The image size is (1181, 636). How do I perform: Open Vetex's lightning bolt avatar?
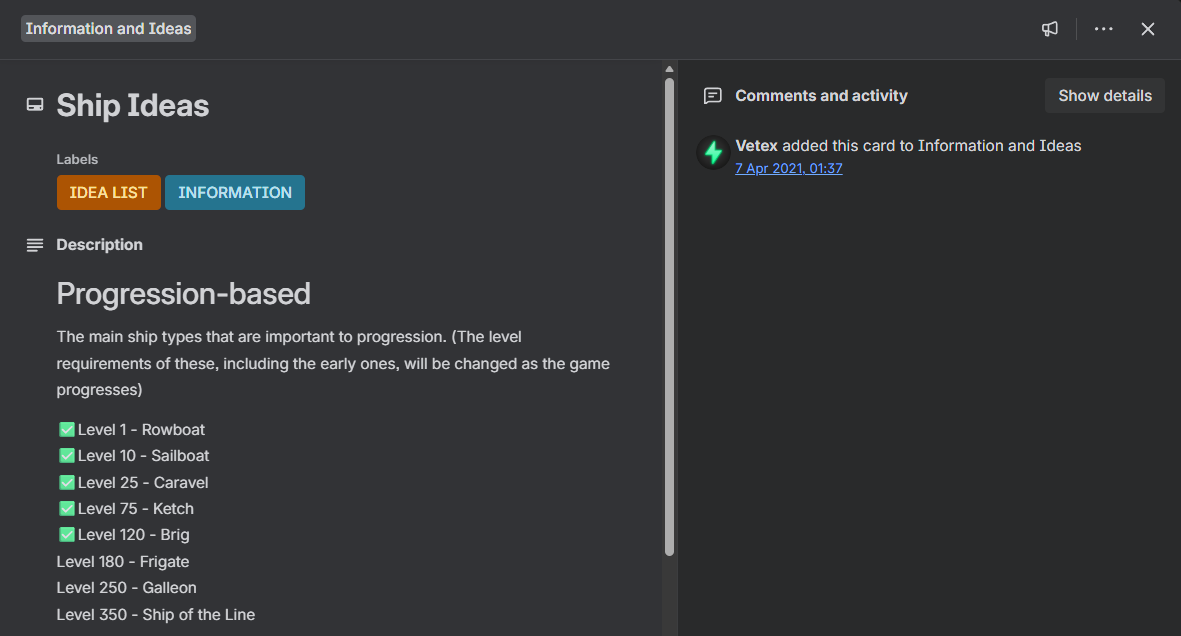(713, 152)
